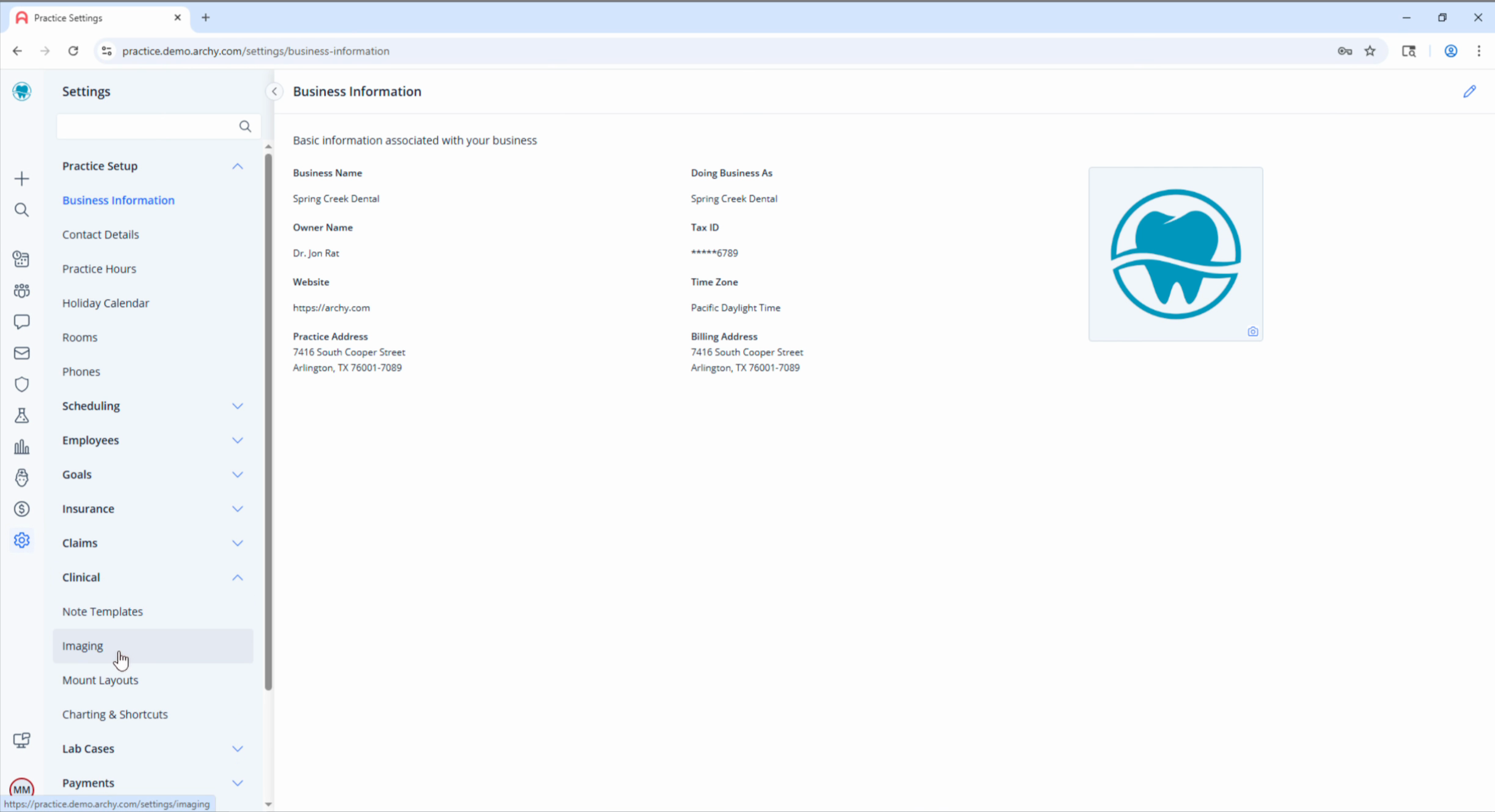Open the patients group icon in left rail

click(x=22, y=291)
